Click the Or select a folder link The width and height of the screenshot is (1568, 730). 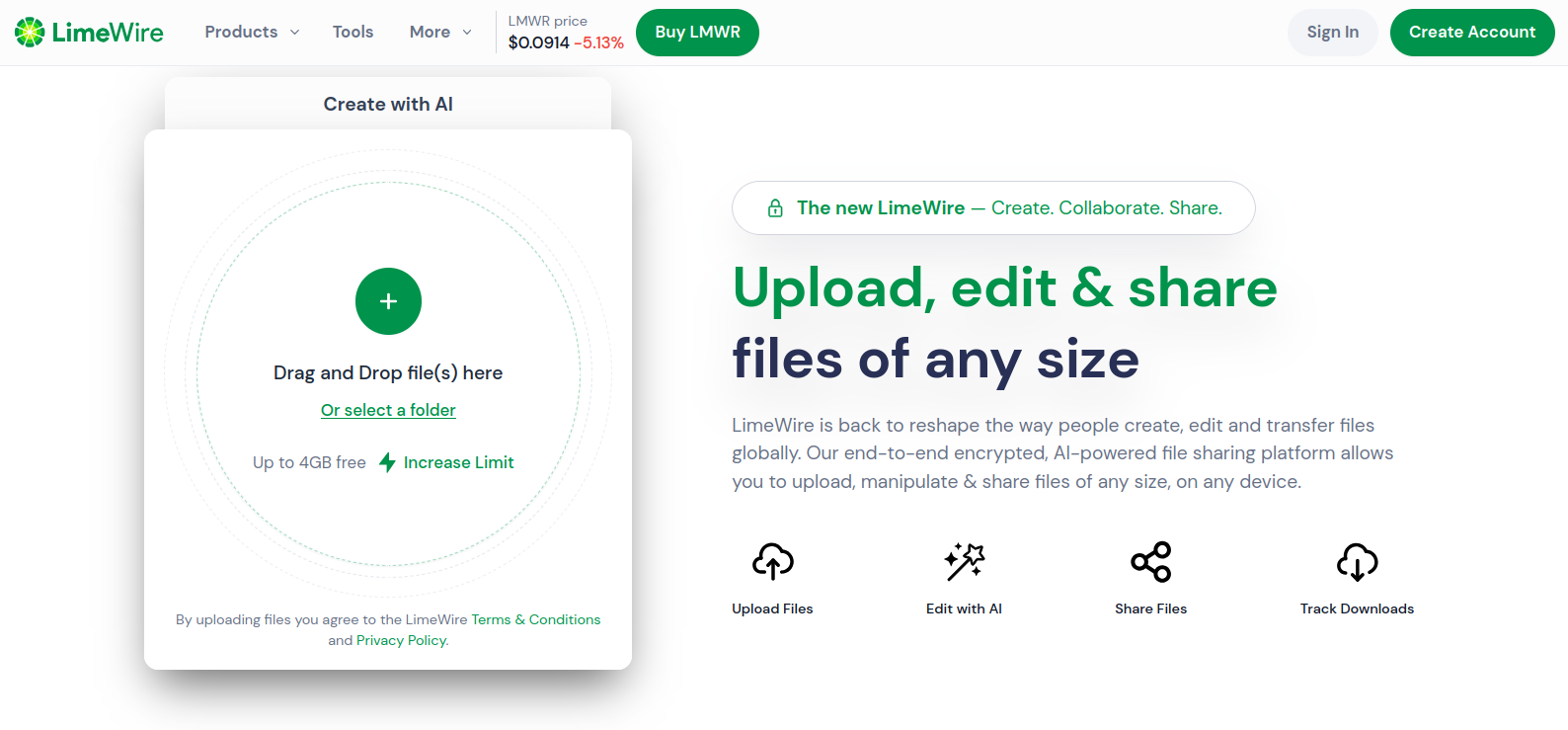(388, 410)
